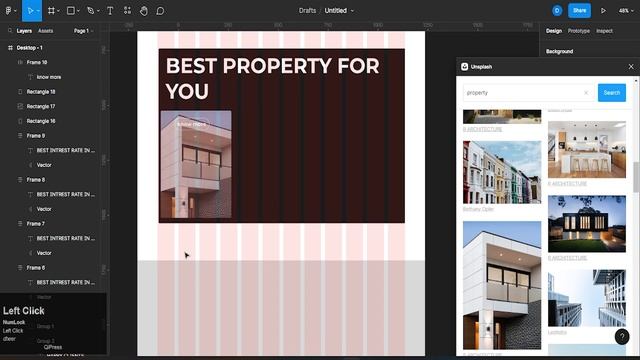Insert the white kitchen interior photo
This screenshot has width=640, height=360.
tap(587, 149)
